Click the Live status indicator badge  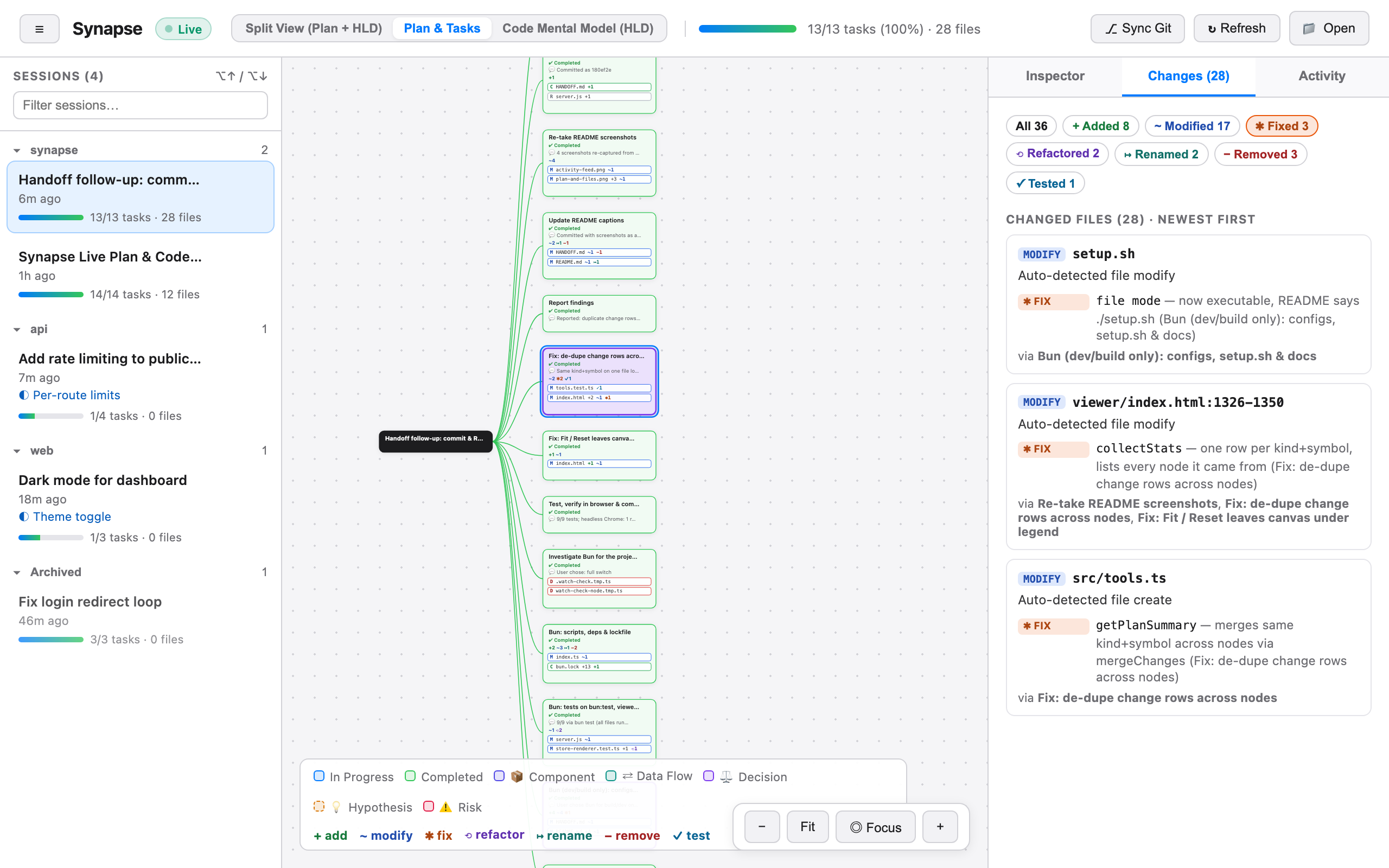pos(183,29)
